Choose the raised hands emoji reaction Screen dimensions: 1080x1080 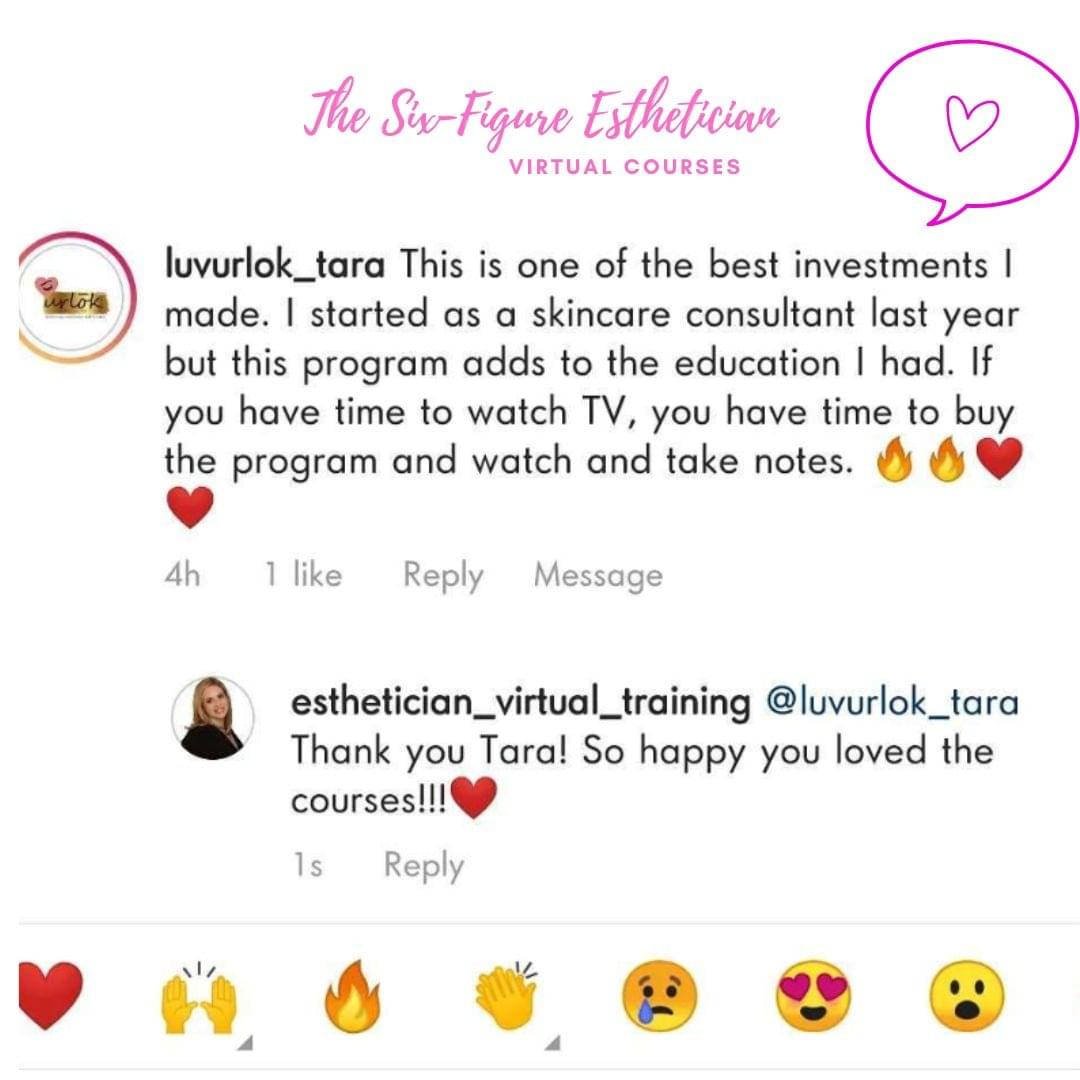(x=198, y=999)
